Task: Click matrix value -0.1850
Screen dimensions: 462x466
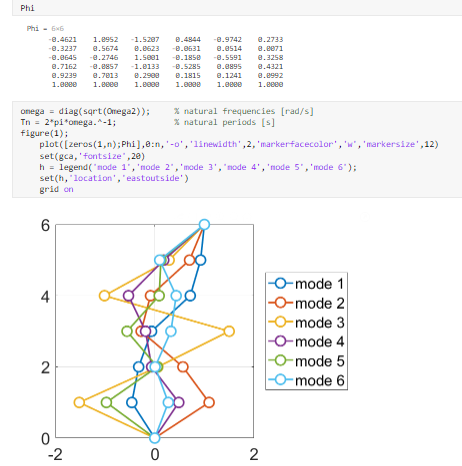Action: click(x=186, y=57)
